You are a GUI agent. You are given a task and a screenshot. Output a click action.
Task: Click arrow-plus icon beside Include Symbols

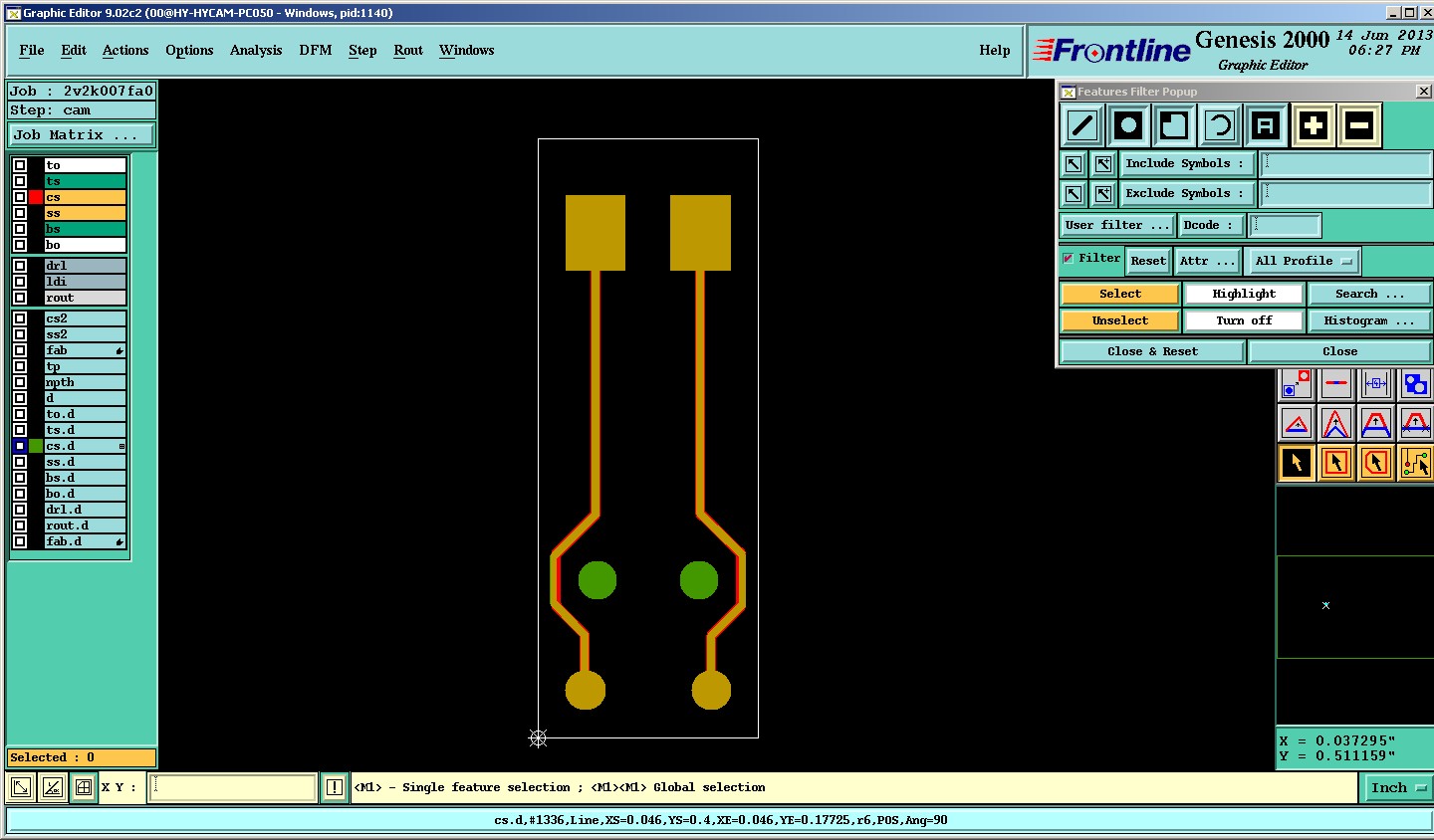(x=1103, y=163)
